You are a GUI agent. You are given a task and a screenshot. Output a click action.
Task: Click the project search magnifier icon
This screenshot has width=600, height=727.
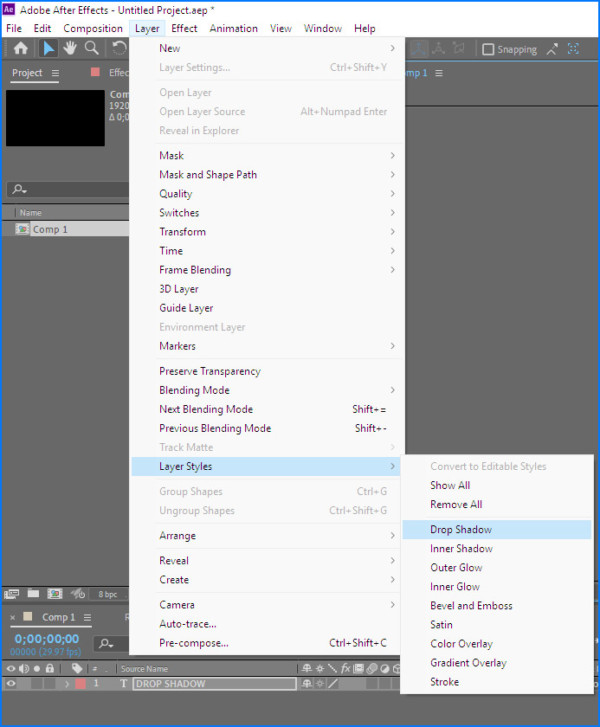click(x=18, y=190)
